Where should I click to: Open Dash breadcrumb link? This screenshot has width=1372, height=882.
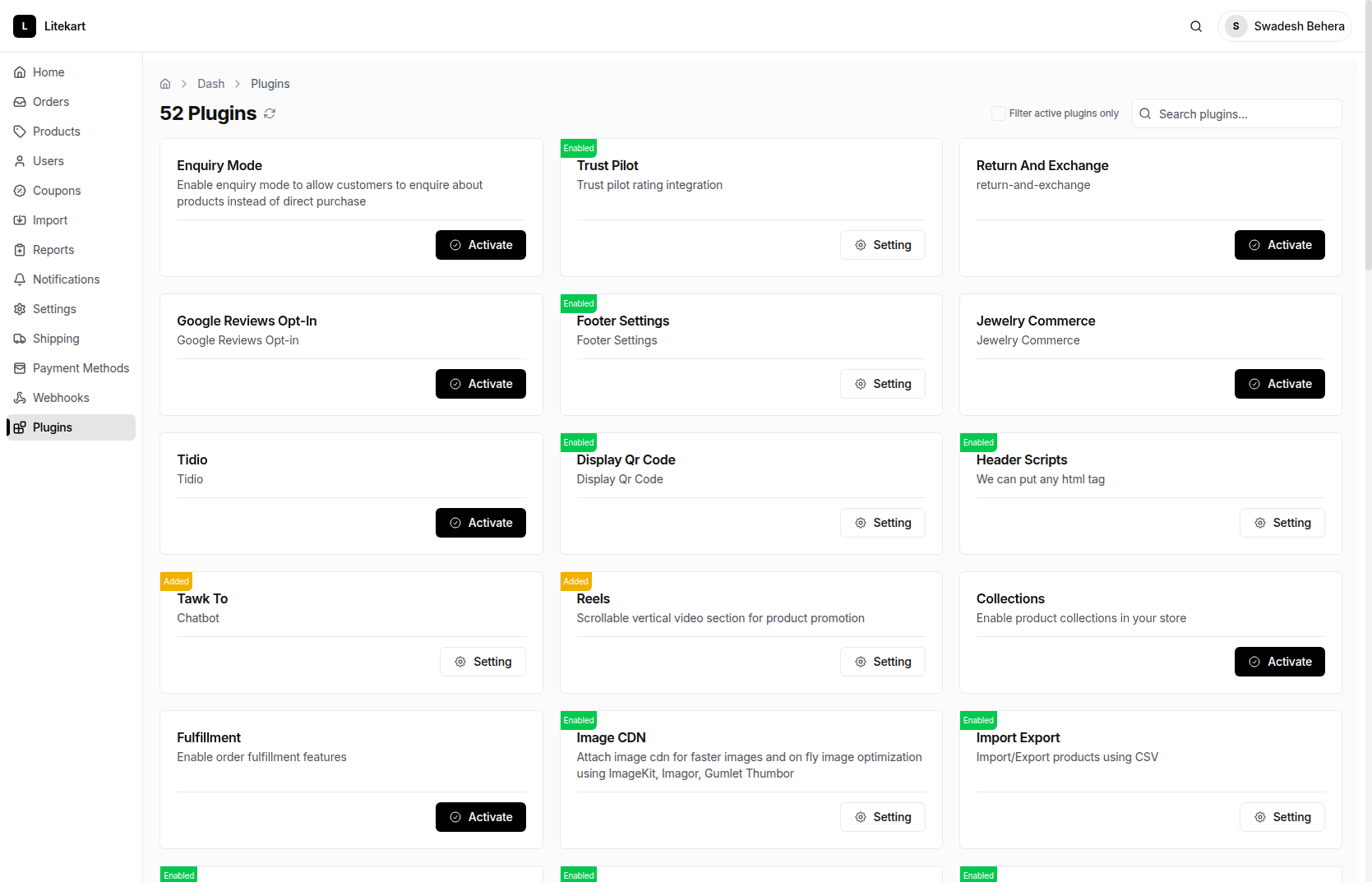(211, 84)
